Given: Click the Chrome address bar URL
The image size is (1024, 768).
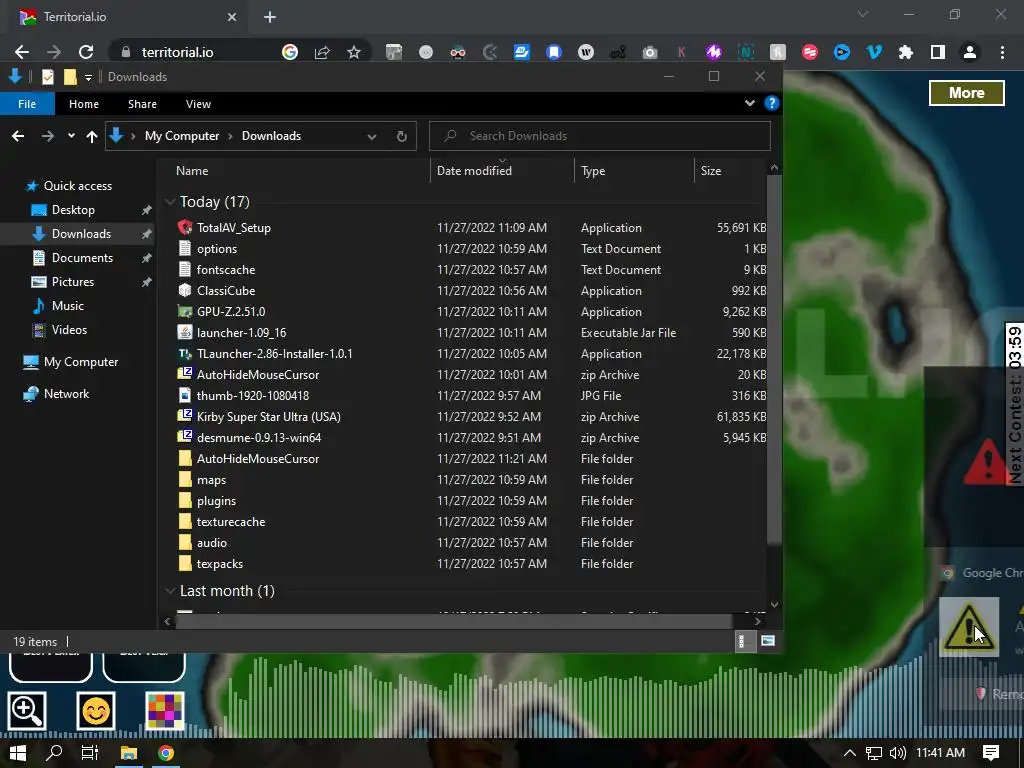Looking at the screenshot, I should 177,52.
